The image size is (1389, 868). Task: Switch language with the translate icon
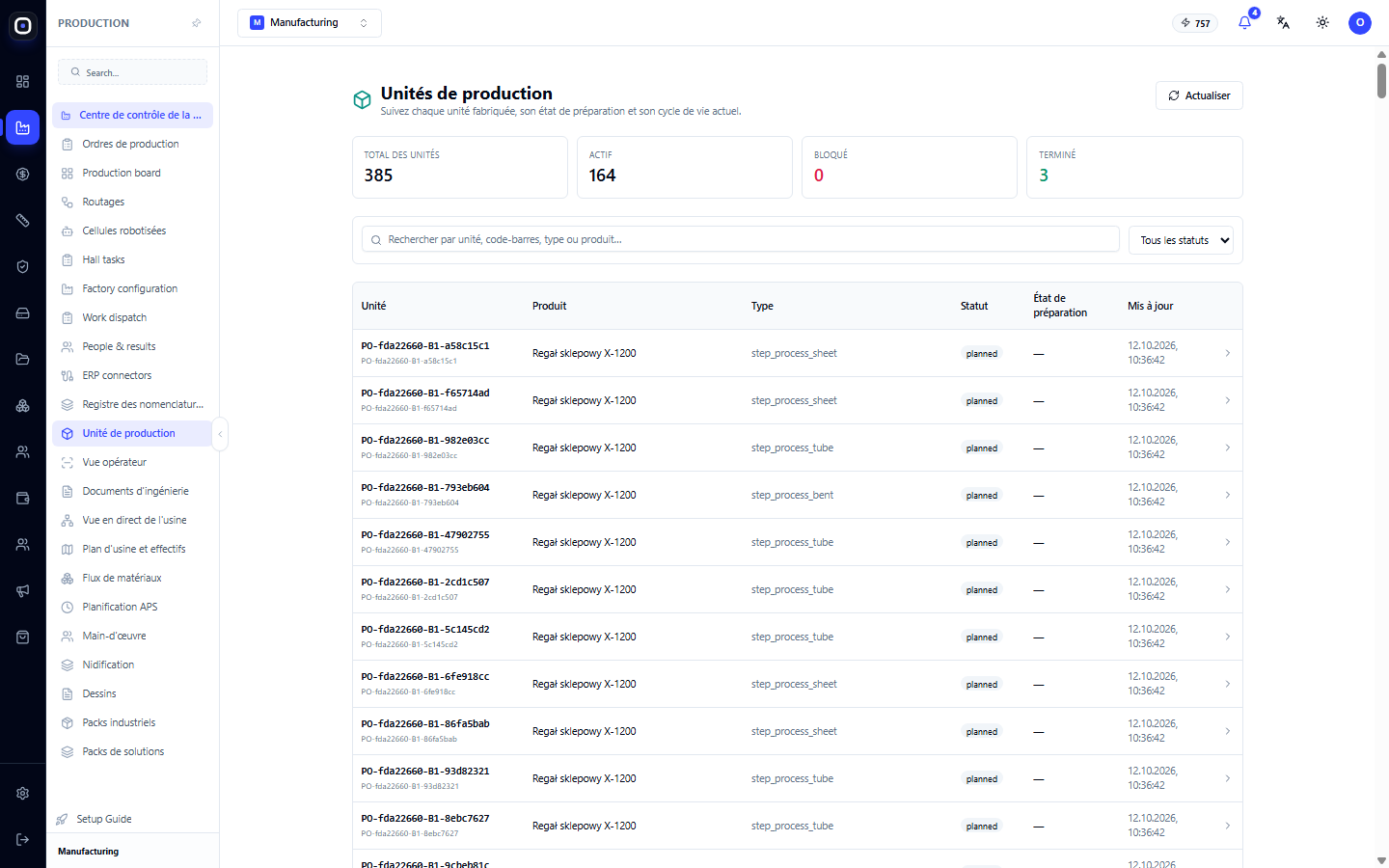coord(1283,22)
